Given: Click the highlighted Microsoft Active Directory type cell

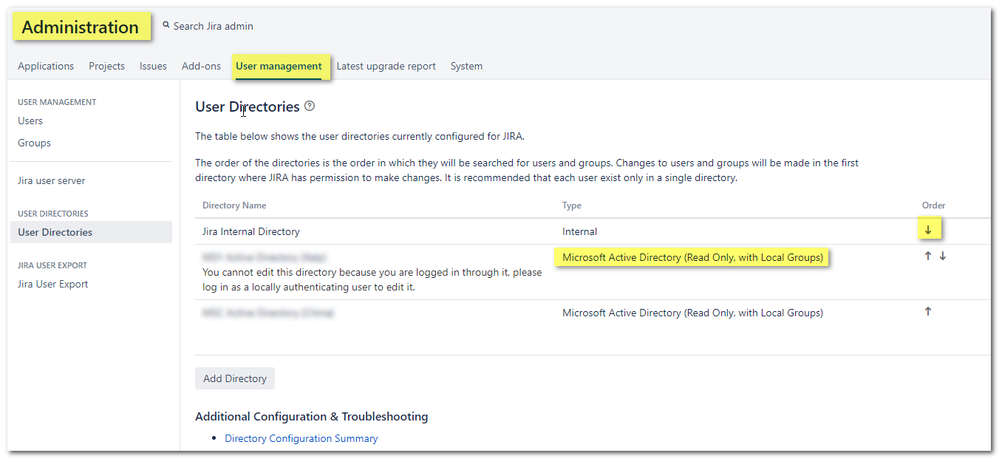Looking at the screenshot, I should 693,258.
